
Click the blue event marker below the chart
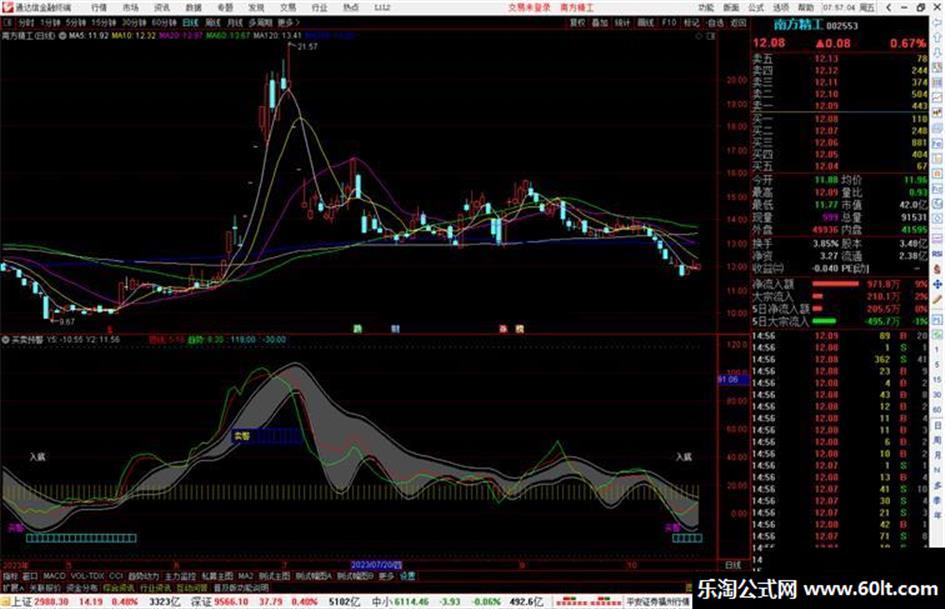tap(395, 329)
